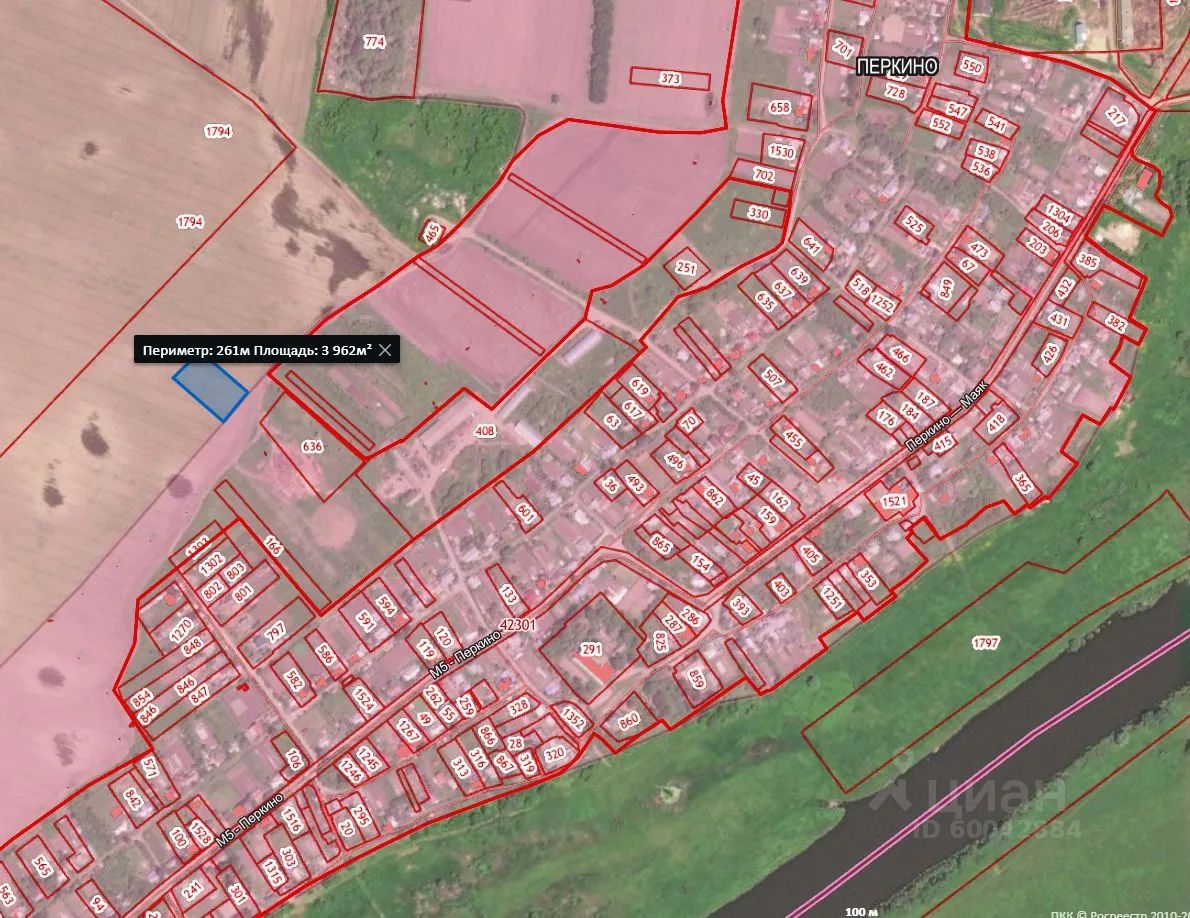The image size is (1190, 918).
Task: Select parcel labeled 217
Action: click(x=1116, y=116)
